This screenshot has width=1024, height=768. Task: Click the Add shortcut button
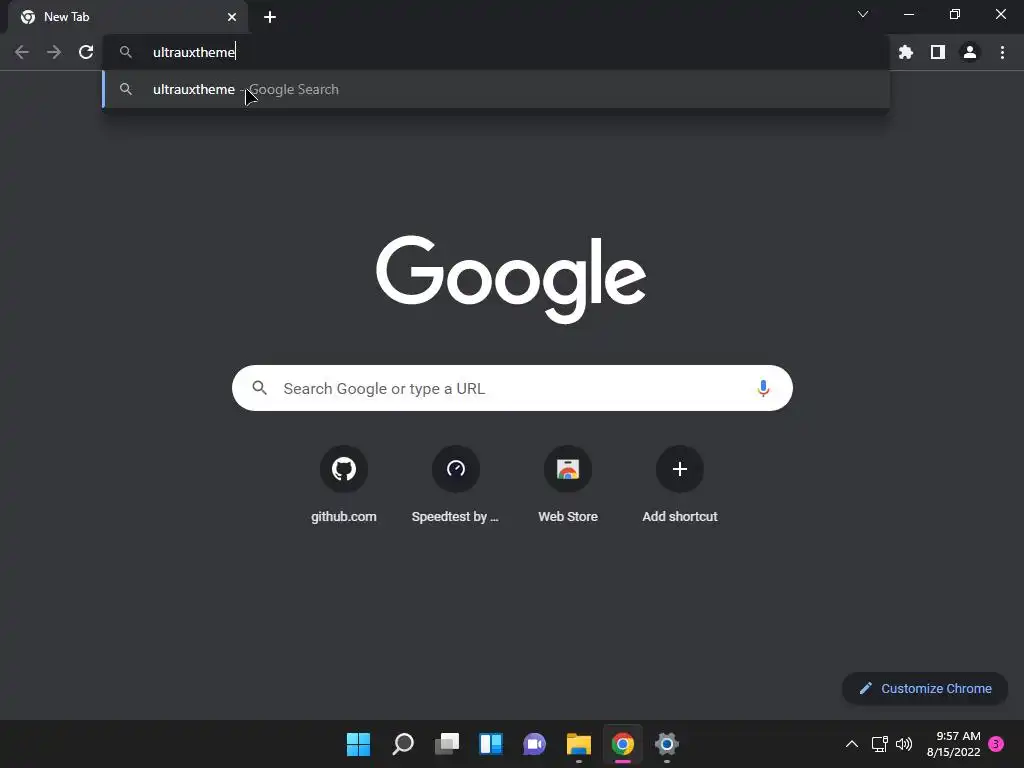pos(680,485)
